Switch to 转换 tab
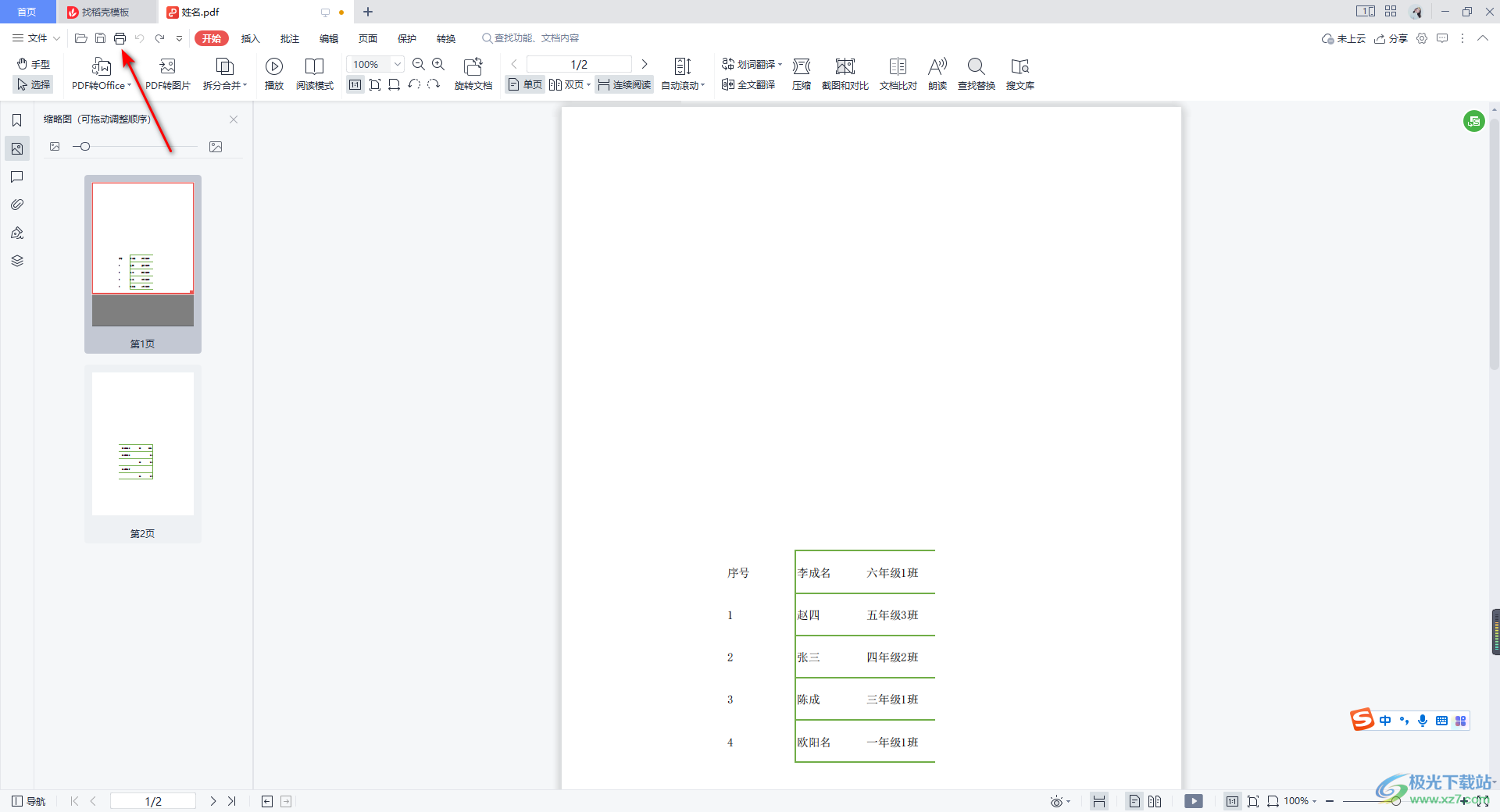Image resolution: width=1500 pixels, height=812 pixels. 445,38
